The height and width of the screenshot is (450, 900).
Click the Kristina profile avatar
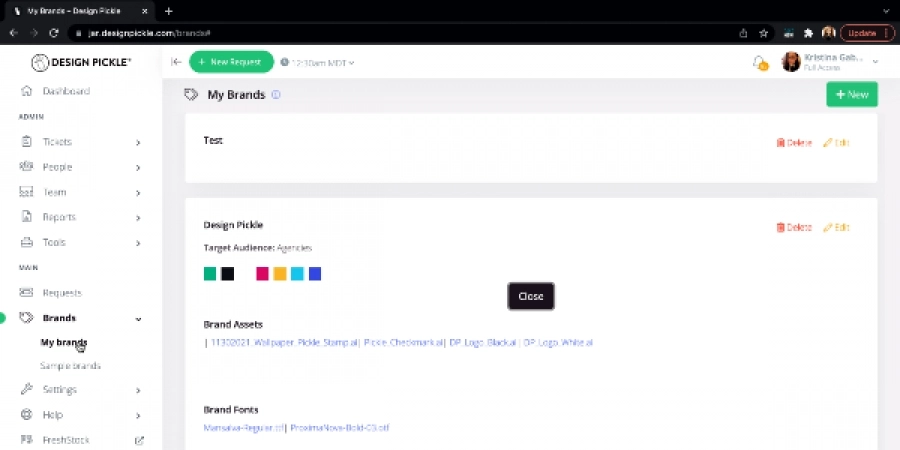tap(791, 62)
